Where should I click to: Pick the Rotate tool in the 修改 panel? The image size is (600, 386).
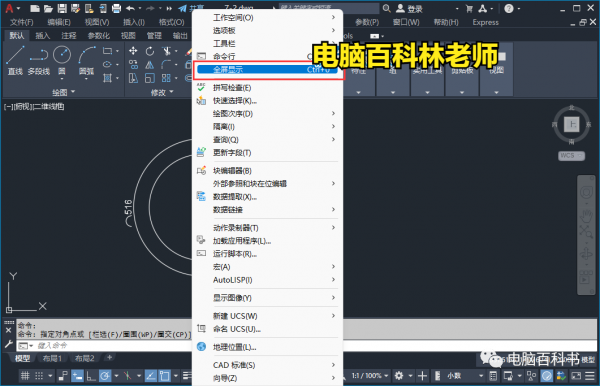coord(150,51)
